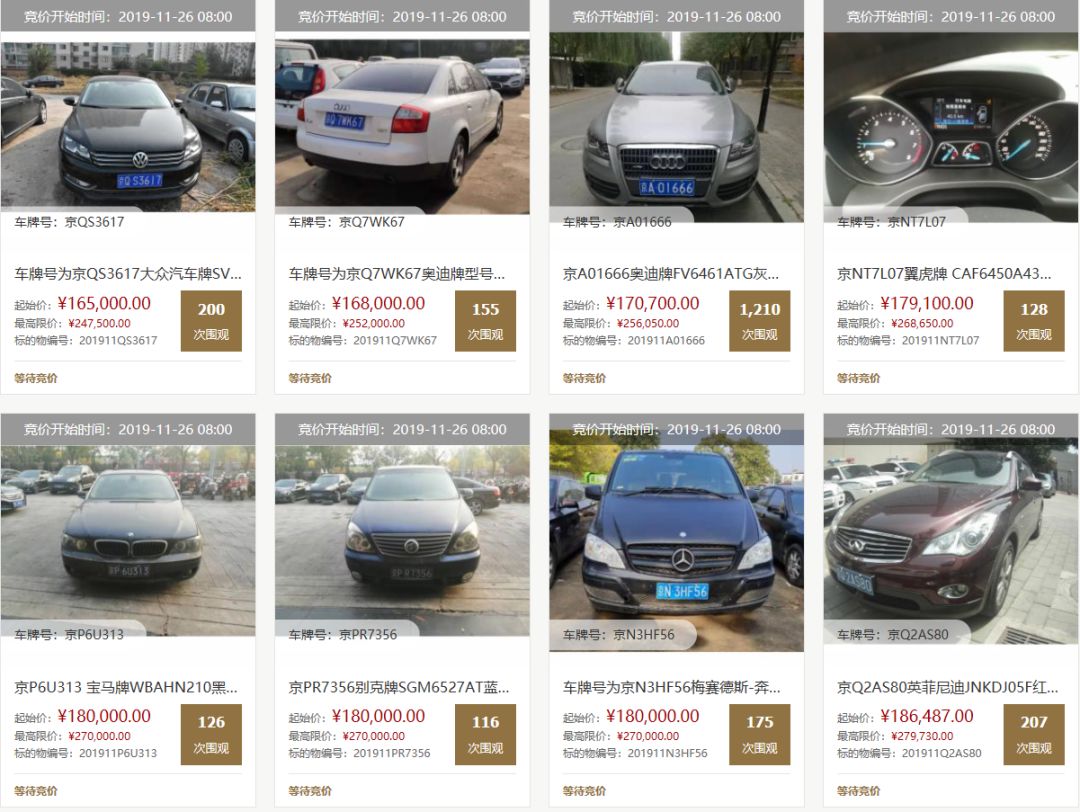Viewport: 1080px width, 812px height.
Task: Click listing title 京NT7L07翼虎牌 CAF6450A43...
Action: (944, 274)
